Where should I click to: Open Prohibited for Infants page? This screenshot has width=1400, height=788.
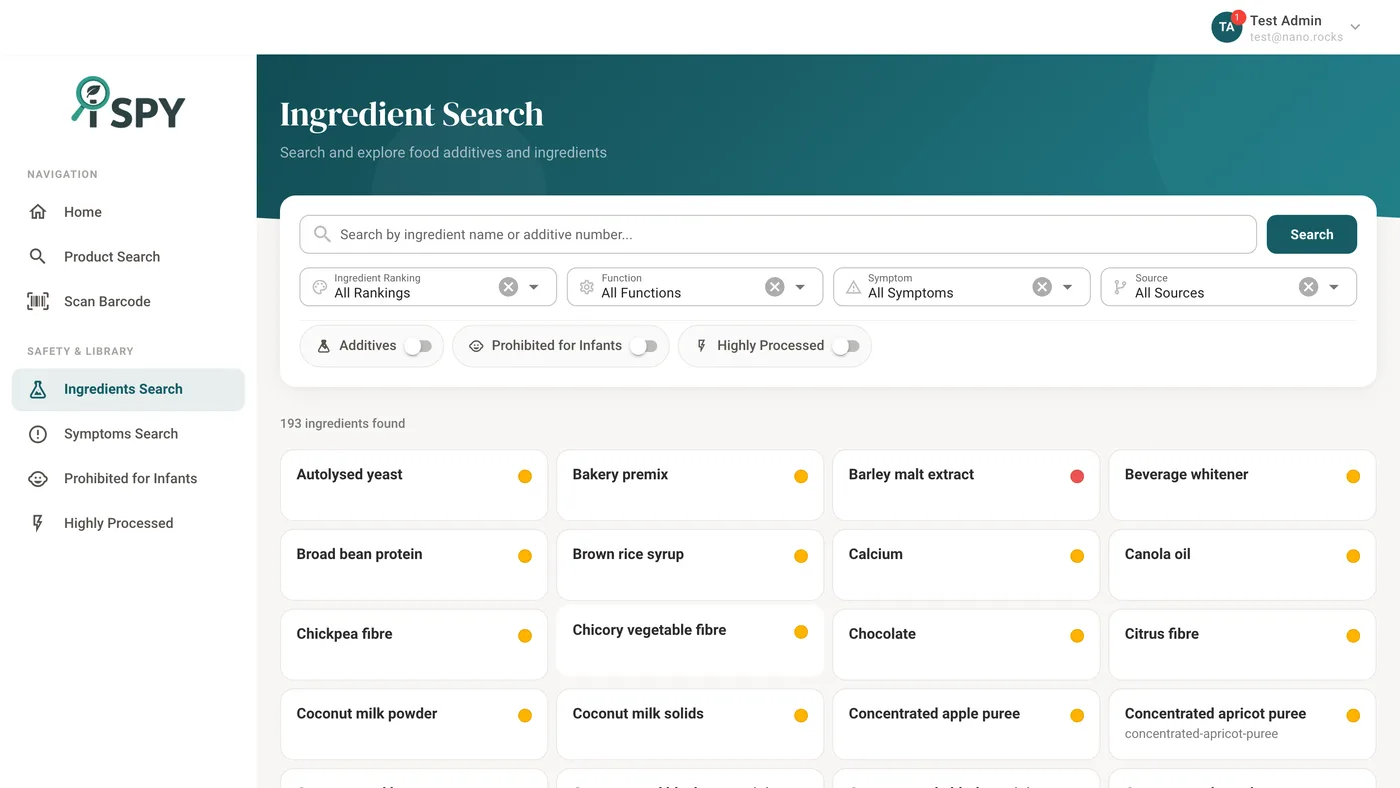click(x=128, y=478)
